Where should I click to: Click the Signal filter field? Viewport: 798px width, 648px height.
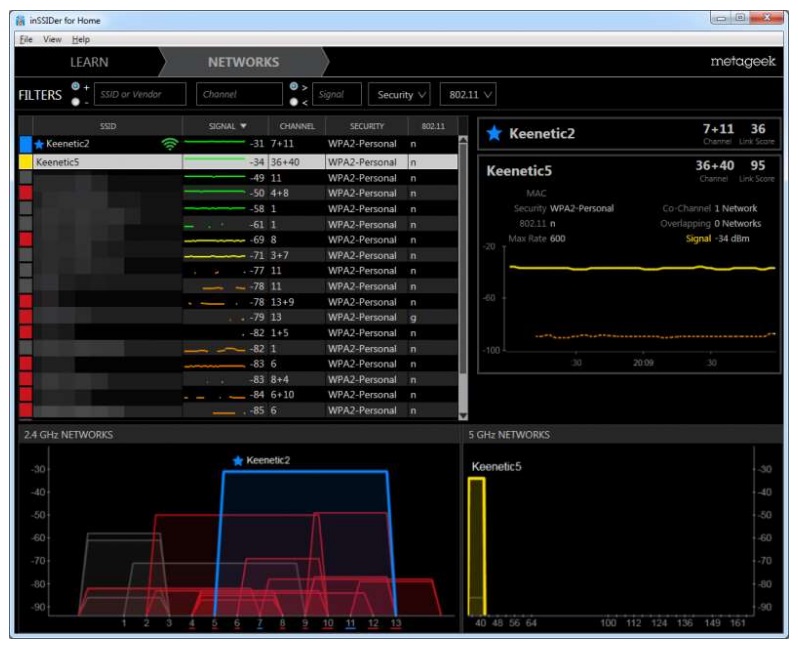coord(336,94)
